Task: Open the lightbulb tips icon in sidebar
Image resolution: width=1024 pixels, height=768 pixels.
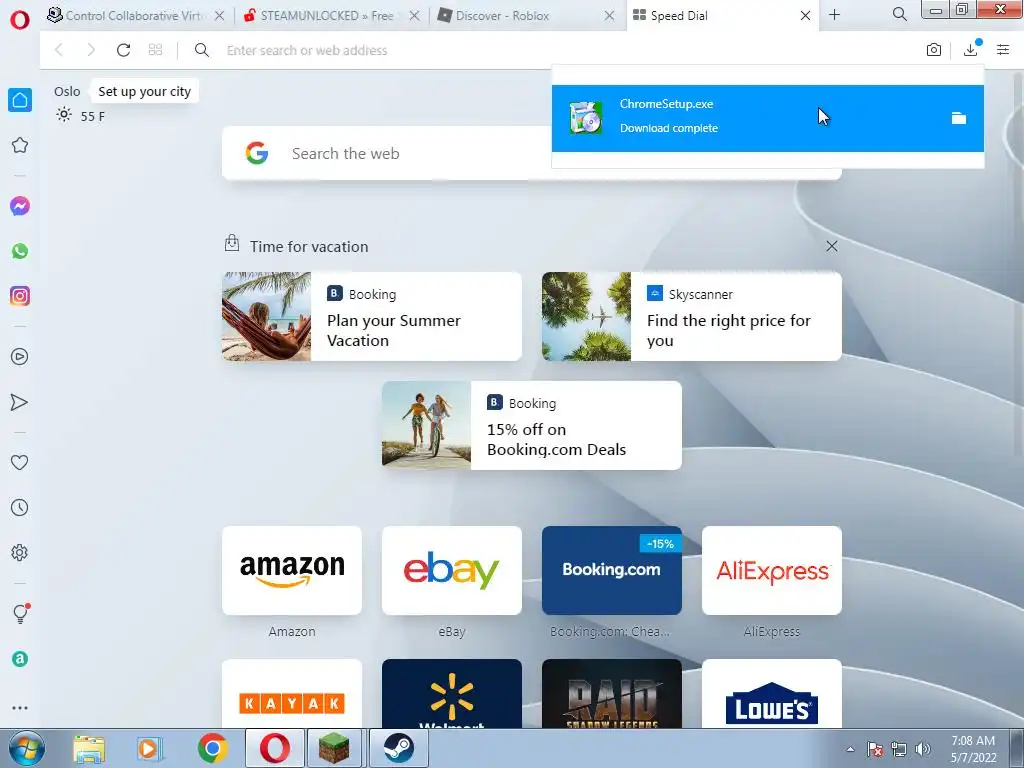Action: 21,613
